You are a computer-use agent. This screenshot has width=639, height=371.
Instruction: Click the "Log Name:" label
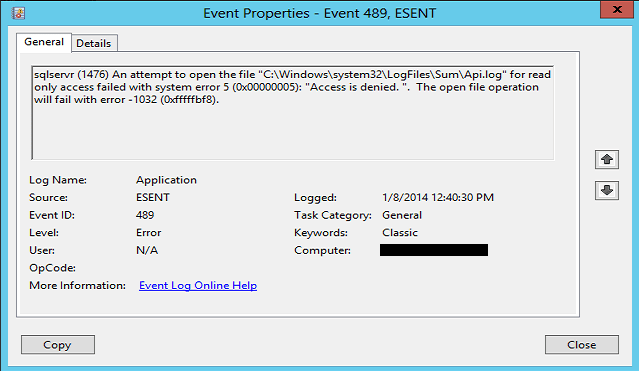[x=58, y=180]
